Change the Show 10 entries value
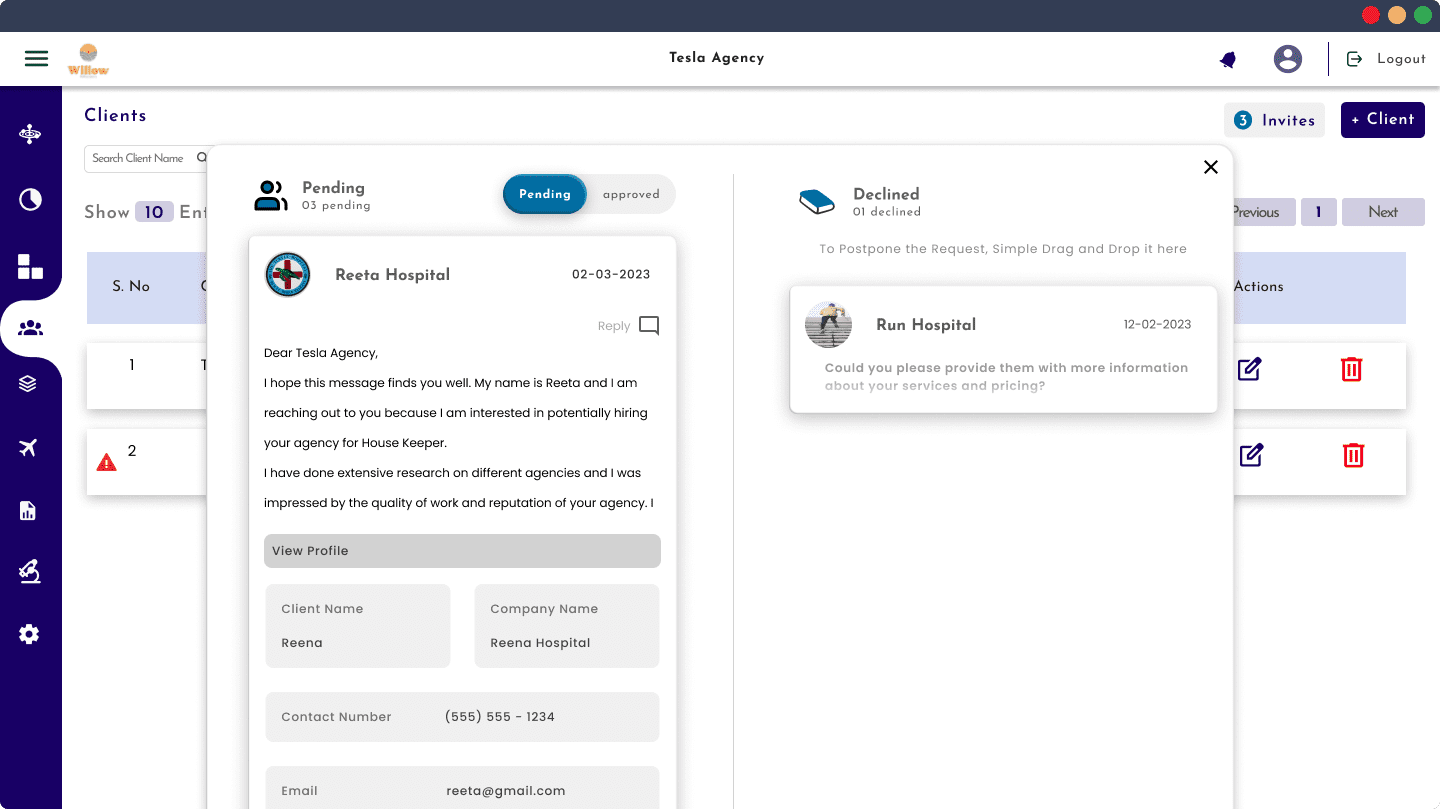Screen dimensions: 1440x809 click(x=154, y=212)
